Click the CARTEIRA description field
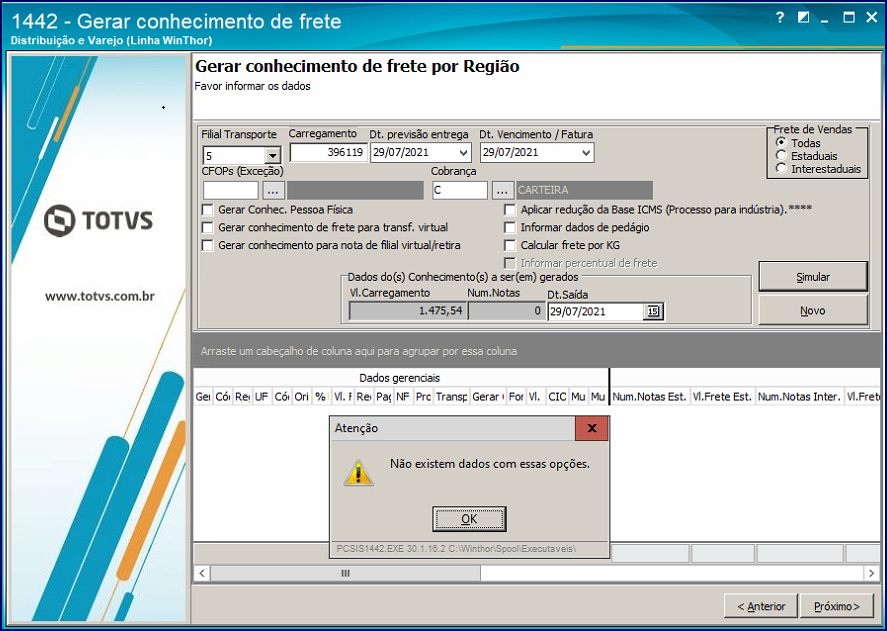The height and width of the screenshot is (631, 887). (x=584, y=190)
